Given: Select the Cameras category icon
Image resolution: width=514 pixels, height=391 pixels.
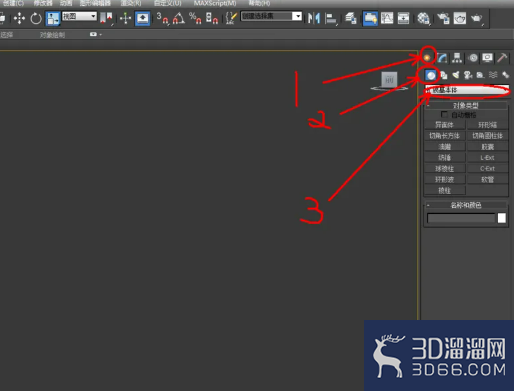Looking at the screenshot, I should coord(468,75).
